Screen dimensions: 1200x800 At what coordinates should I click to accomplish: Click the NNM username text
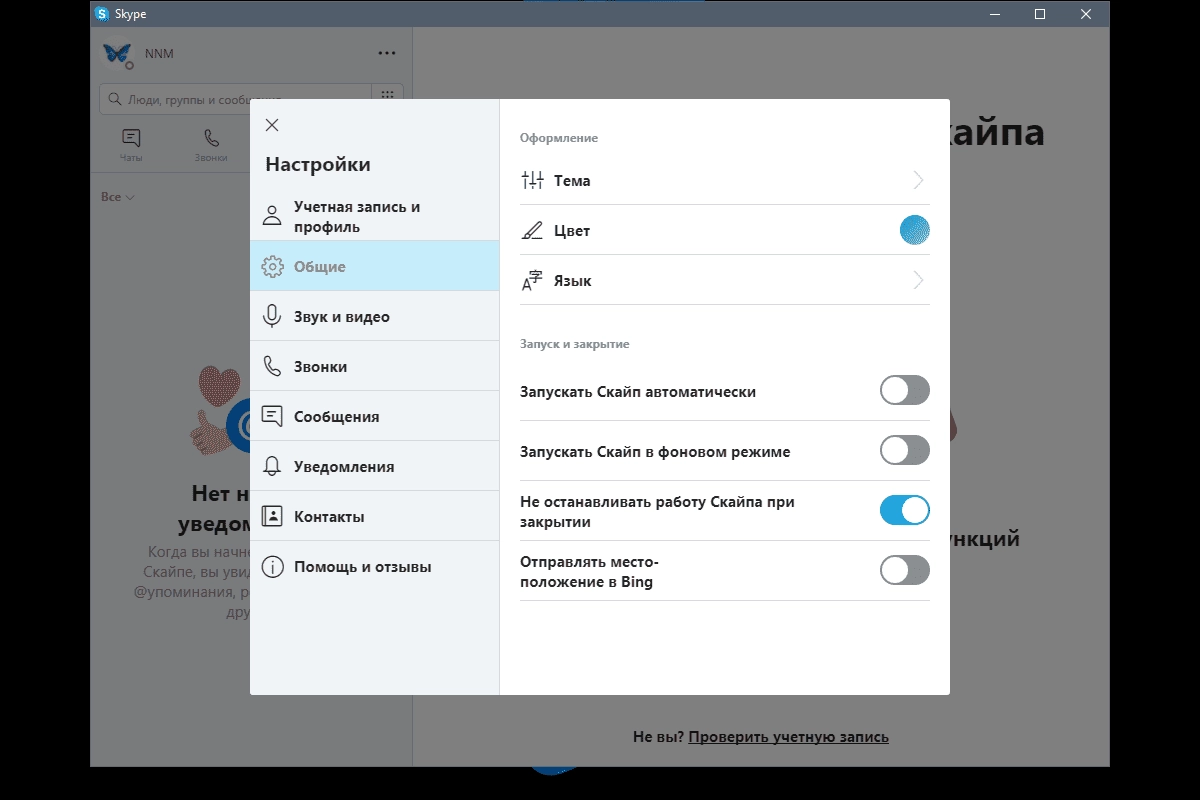point(159,53)
